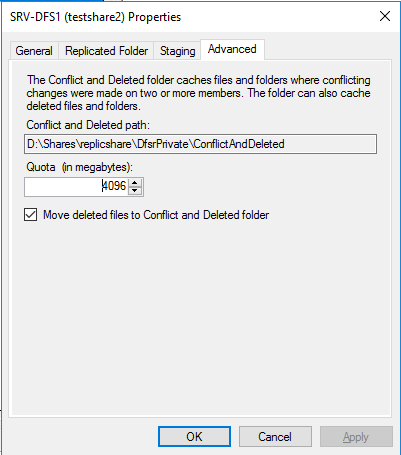Viewport: 401px width, 455px height.
Task: Click the 'Conflict and Deleted path:' label
Action: point(88,125)
